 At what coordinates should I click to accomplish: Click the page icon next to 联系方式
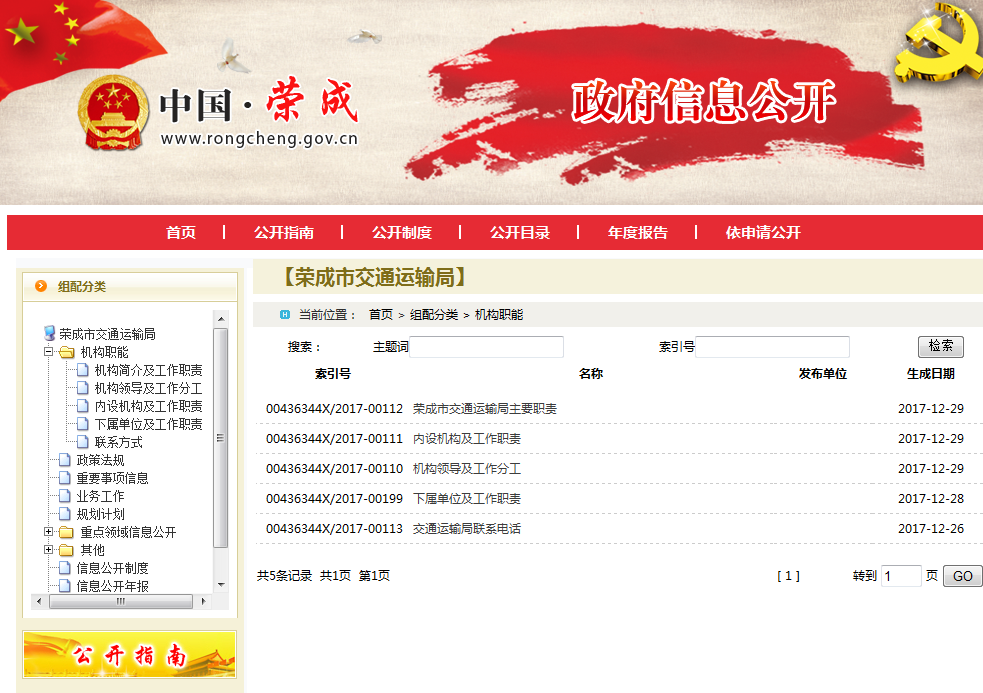click(x=84, y=442)
